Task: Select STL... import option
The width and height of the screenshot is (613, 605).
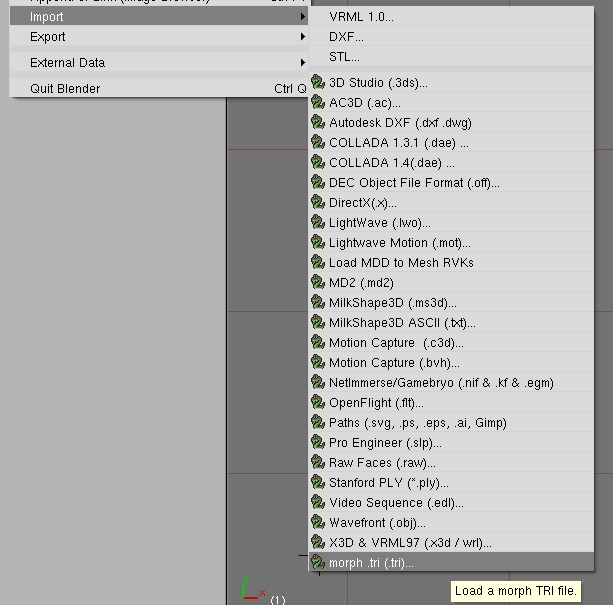Action: [344, 57]
